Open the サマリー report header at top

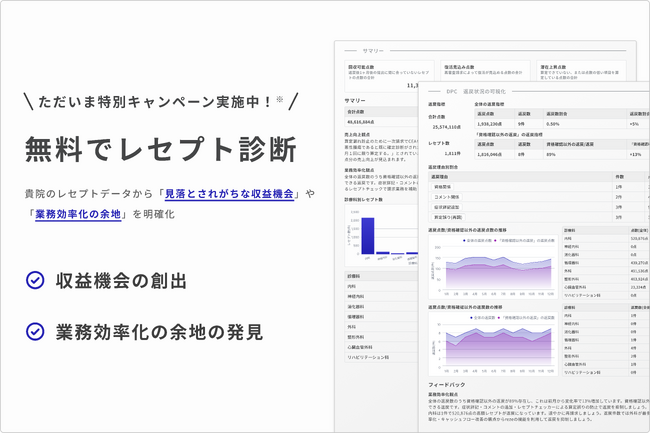(373, 49)
